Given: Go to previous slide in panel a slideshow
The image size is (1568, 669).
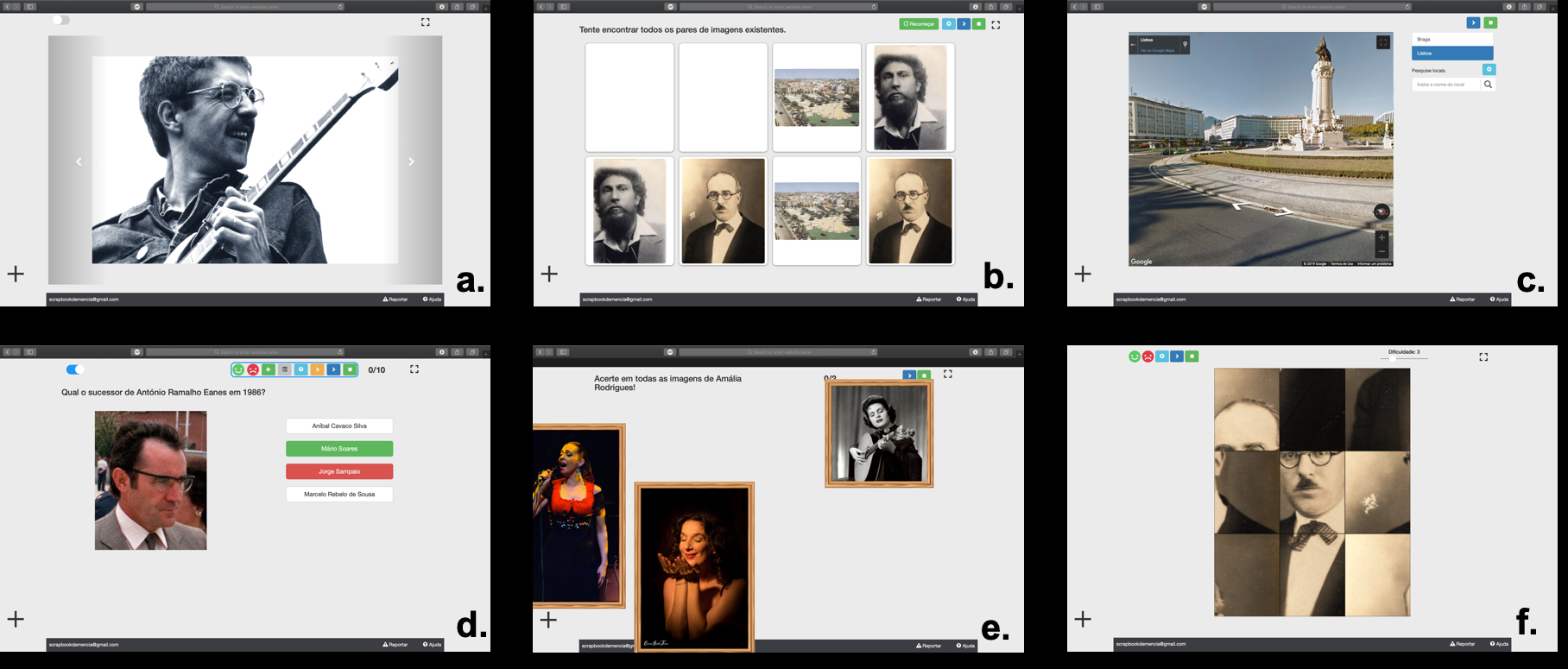Looking at the screenshot, I should click(79, 161).
